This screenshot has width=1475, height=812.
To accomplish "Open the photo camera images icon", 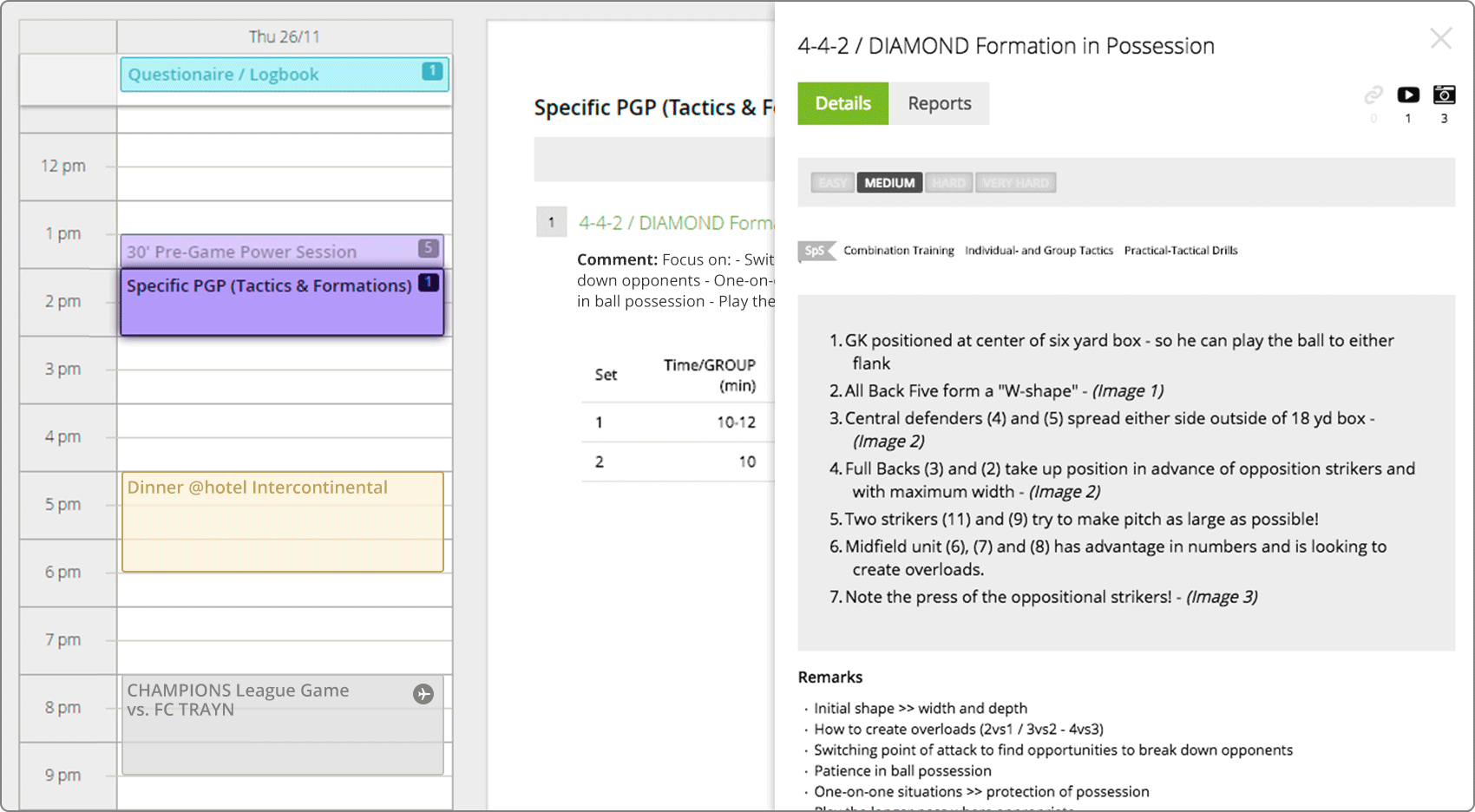I will (1444, 95).
